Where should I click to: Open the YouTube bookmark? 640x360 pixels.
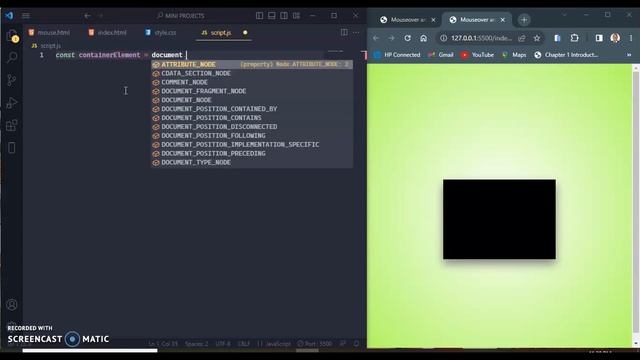[x=477, y=55]
